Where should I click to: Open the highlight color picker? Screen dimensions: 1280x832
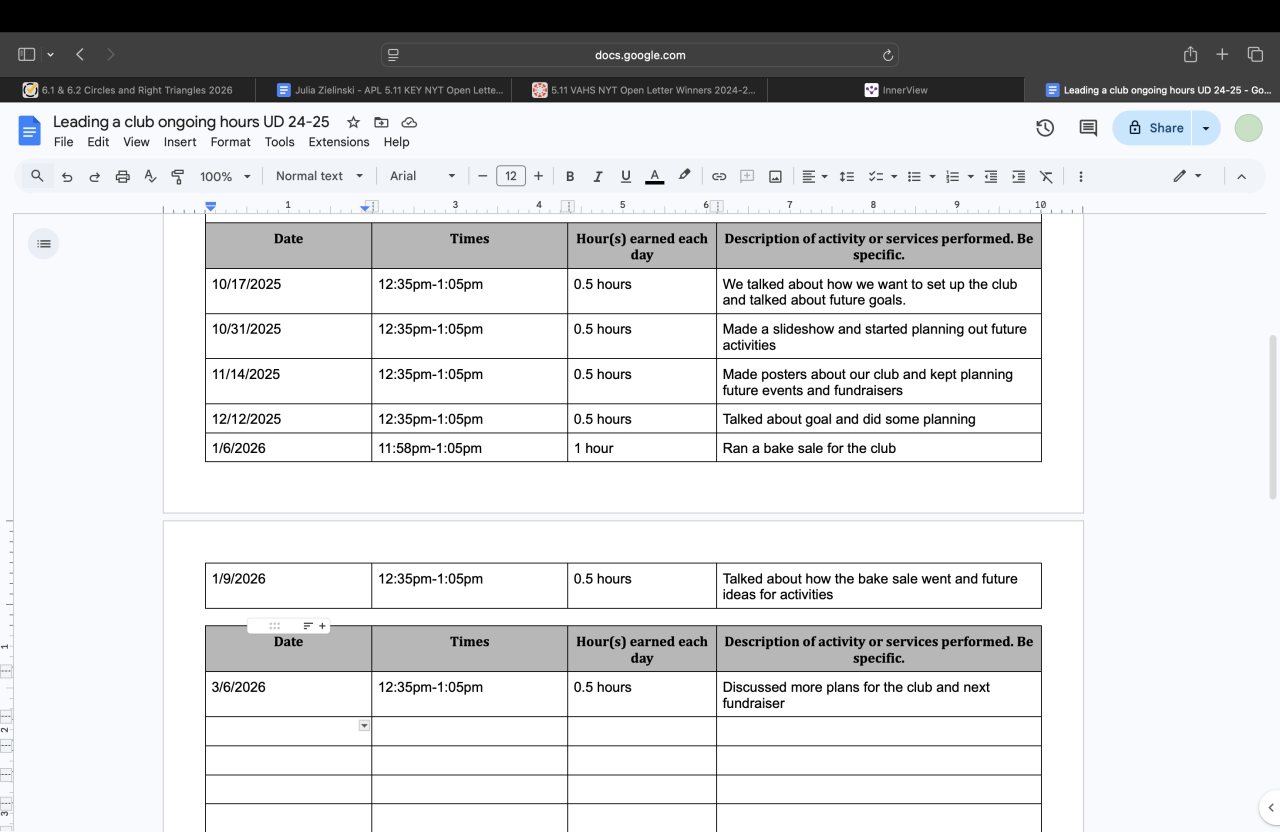click(x=684, y=176)
